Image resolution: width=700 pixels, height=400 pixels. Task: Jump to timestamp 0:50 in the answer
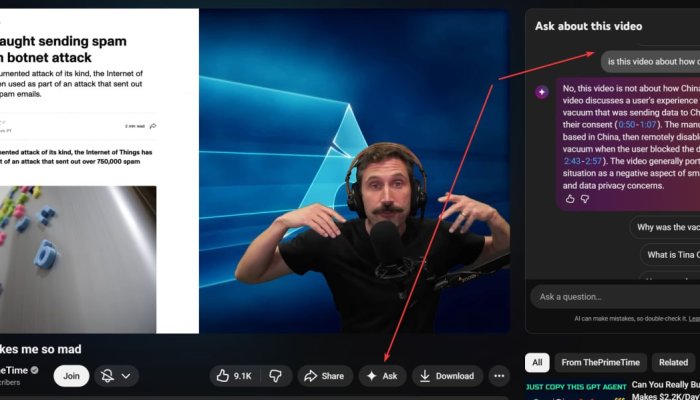[x=627, y=125]
